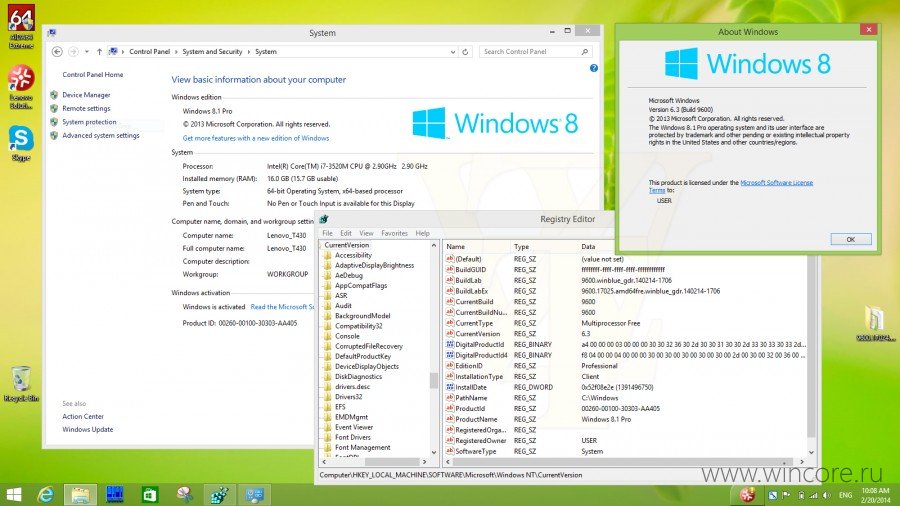This screenshot has height=506, width=900.
Task: Click the values pane horizontal scrollbar
Action: [623, 462]
